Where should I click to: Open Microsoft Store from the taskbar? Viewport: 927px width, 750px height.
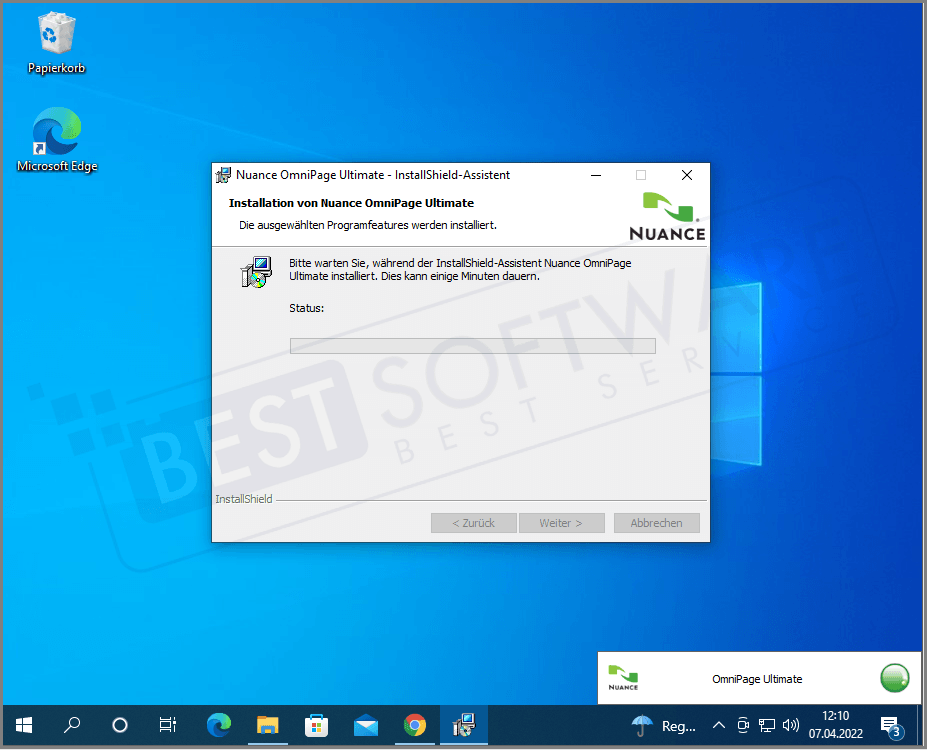[316, 725]
